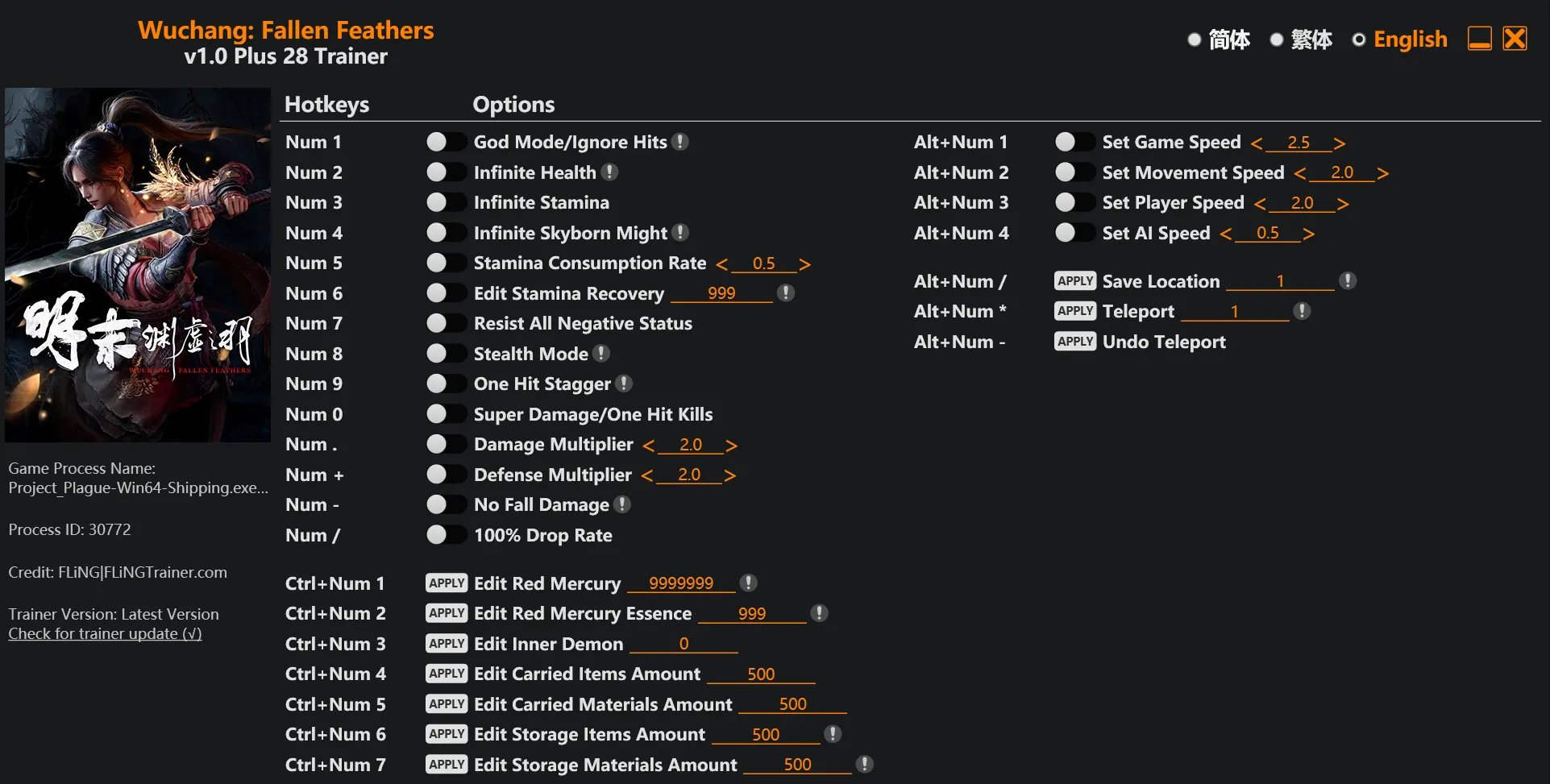Open the Check for trainer update link
The height and width of the screenshot is (784, 1550).
click(x=105, y=634)
